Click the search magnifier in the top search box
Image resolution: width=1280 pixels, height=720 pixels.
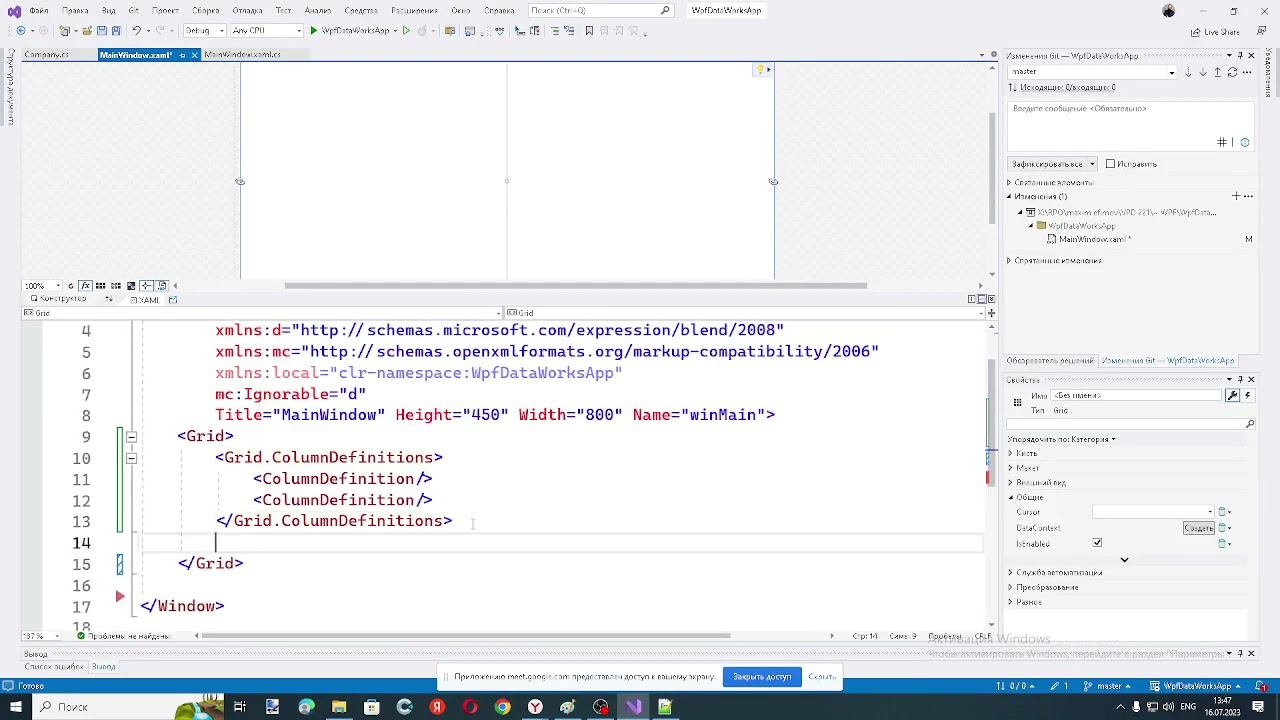[x=665, y=10]
